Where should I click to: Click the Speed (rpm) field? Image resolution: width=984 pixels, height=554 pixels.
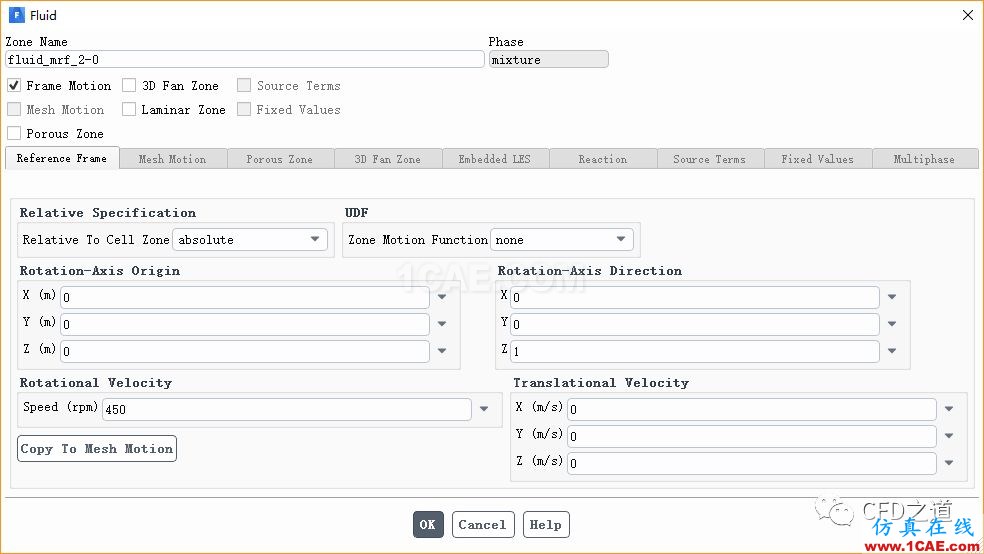coord(287,410)
